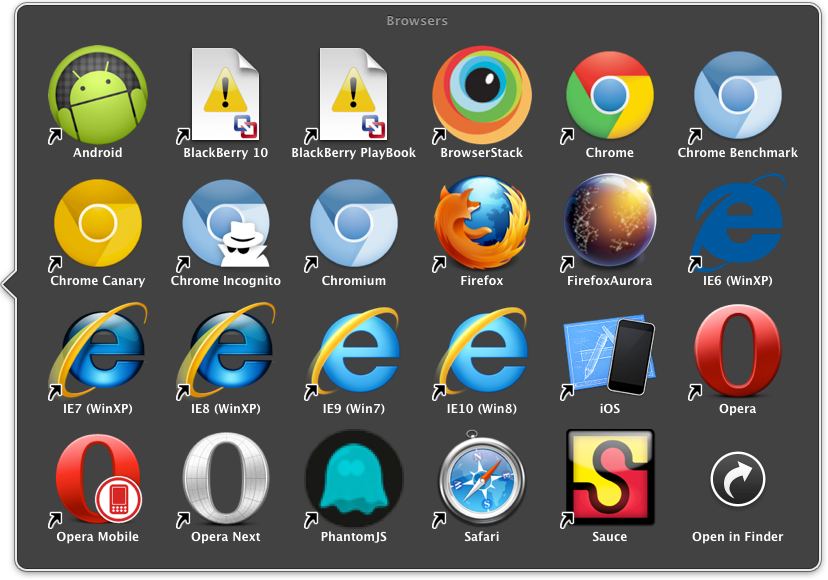Viewport: 828px width, 580px height.
Task: Start Chrome Canary
Action: click(x=96, y=224)
